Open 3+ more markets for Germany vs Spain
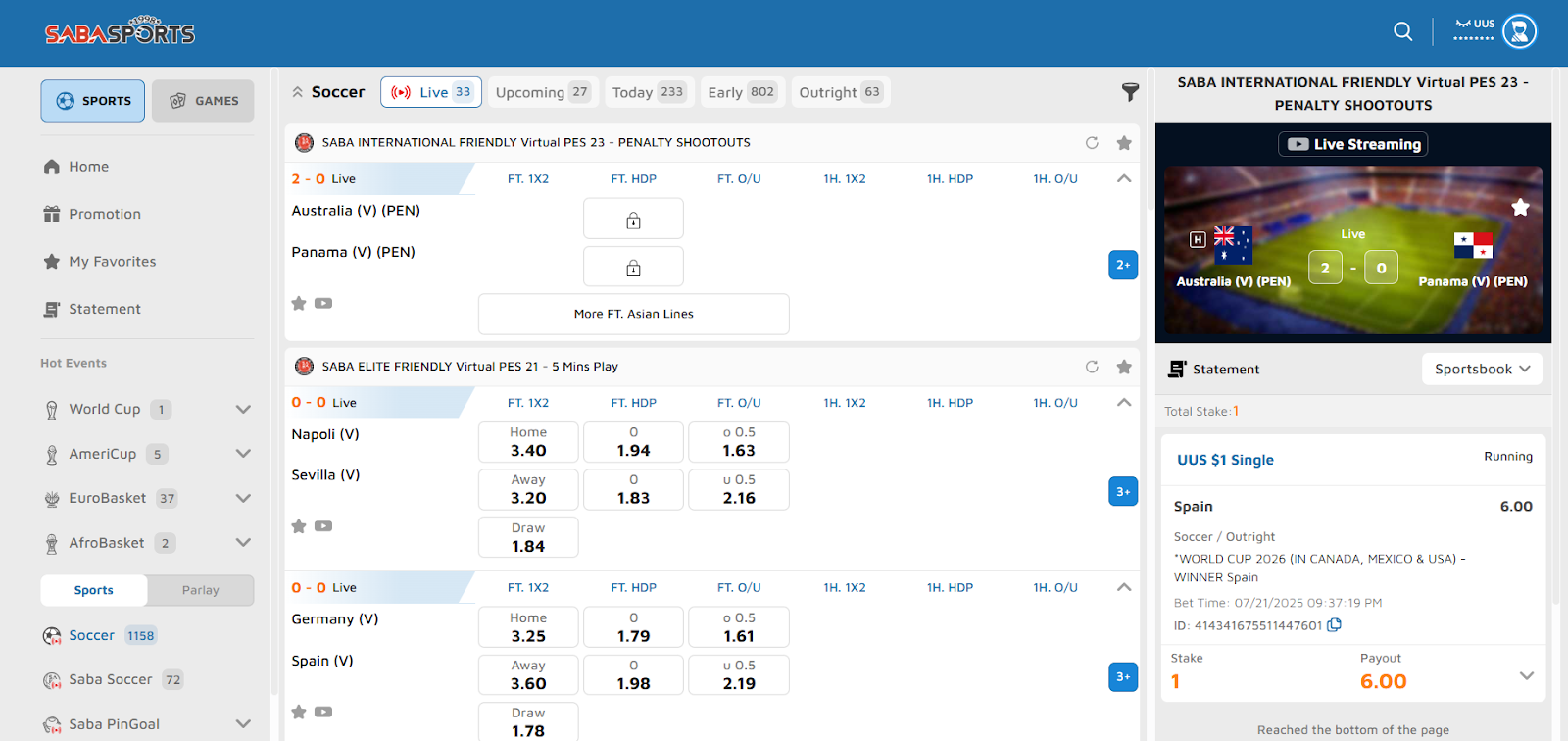 click(x=1123, y=677)
